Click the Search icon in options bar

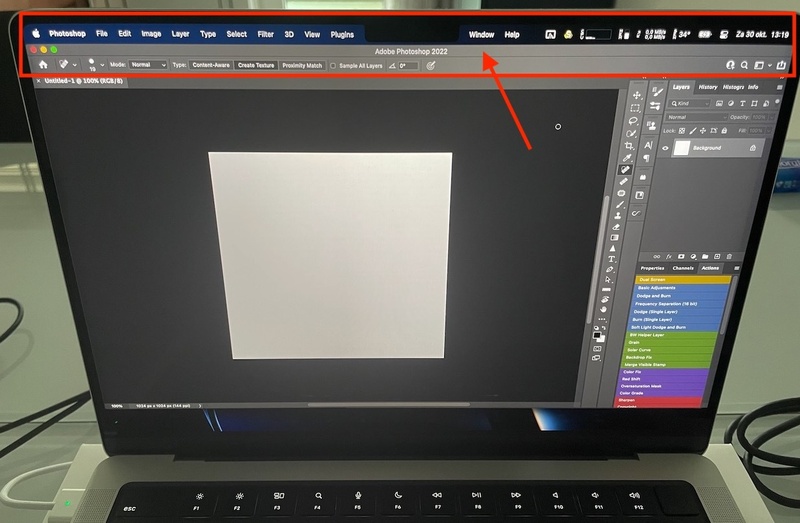(744, 65)
